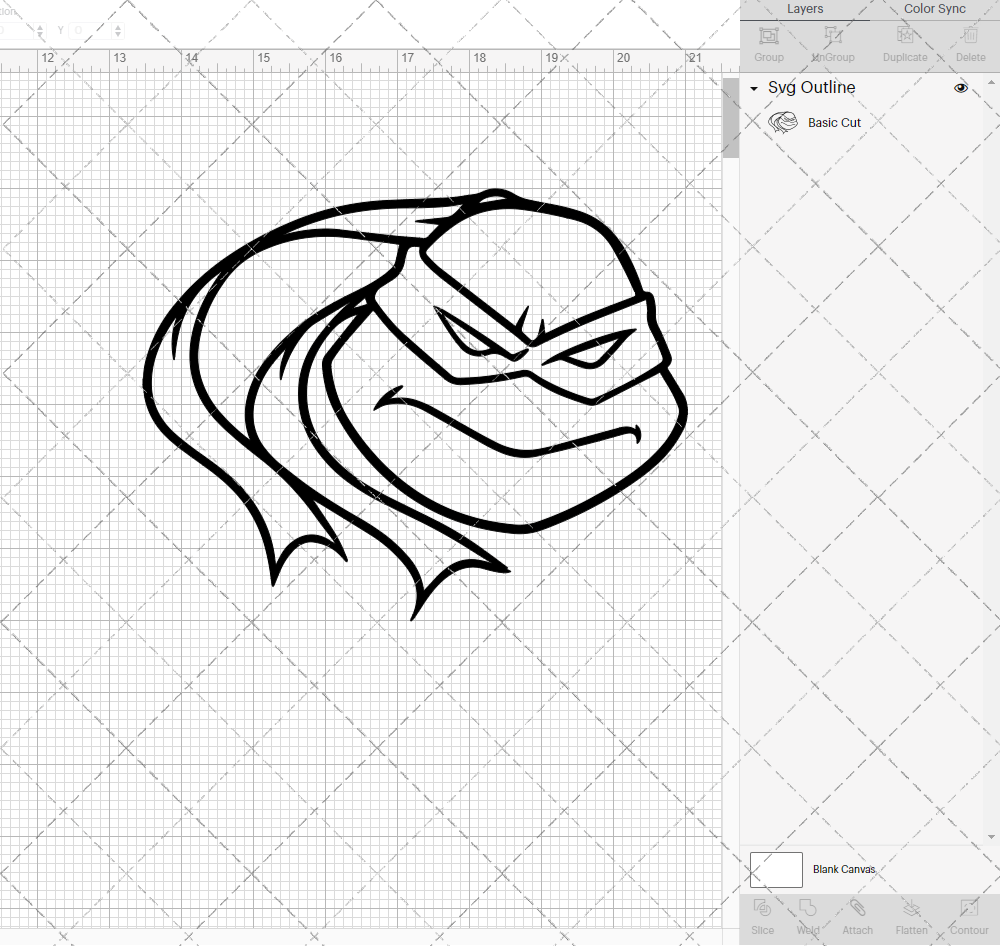
Task: Click the UnGroup icon
Action: pos(832,42)
